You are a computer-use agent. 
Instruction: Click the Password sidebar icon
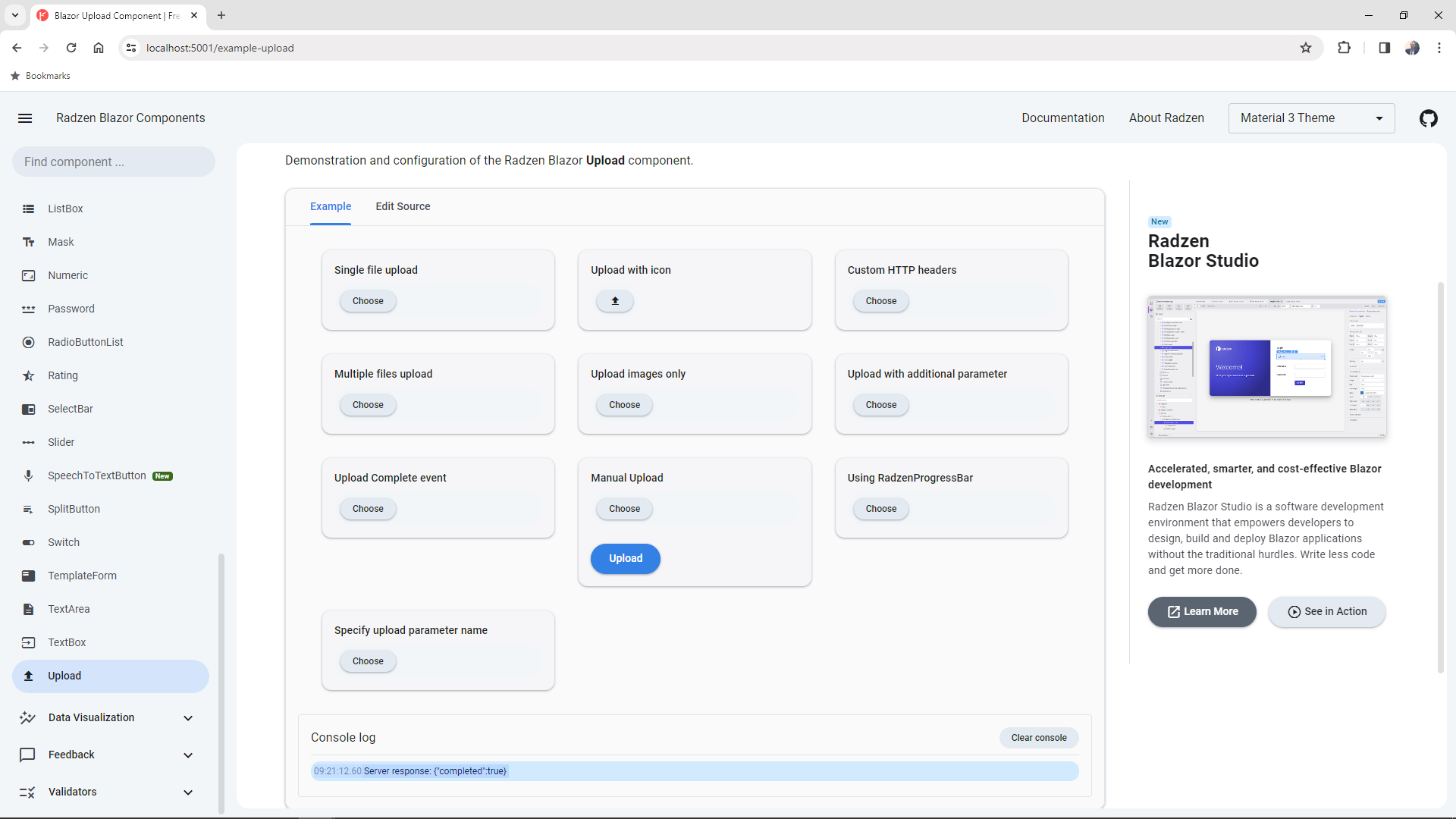tap(28, 309)
